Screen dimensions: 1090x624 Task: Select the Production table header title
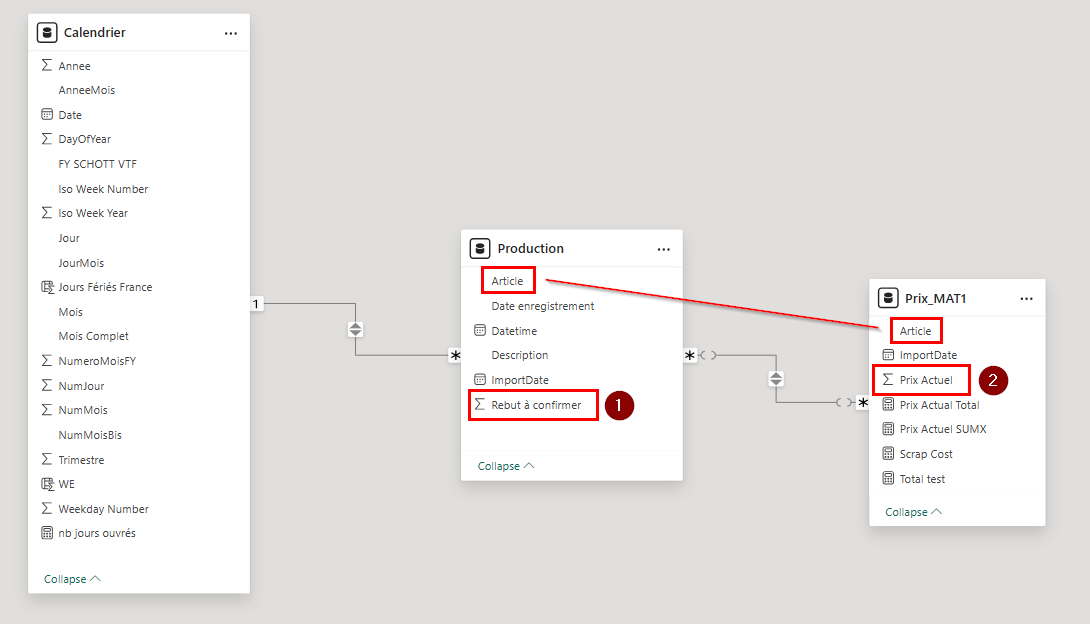point(530,249)
